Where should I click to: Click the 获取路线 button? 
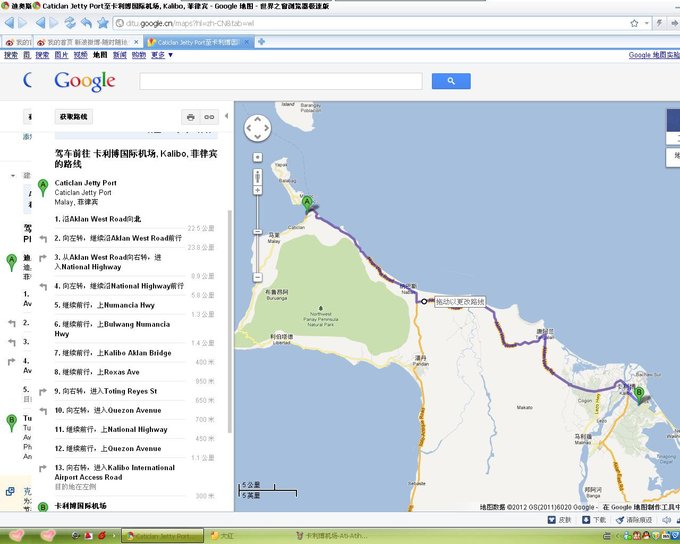[x=74, y=117]
